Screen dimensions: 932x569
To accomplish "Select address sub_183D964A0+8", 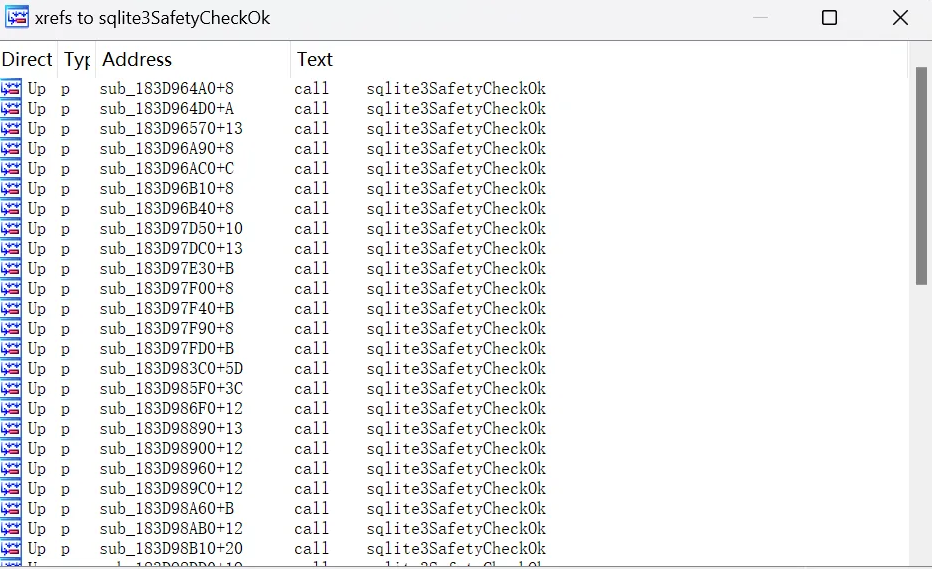I will (166, 89).
